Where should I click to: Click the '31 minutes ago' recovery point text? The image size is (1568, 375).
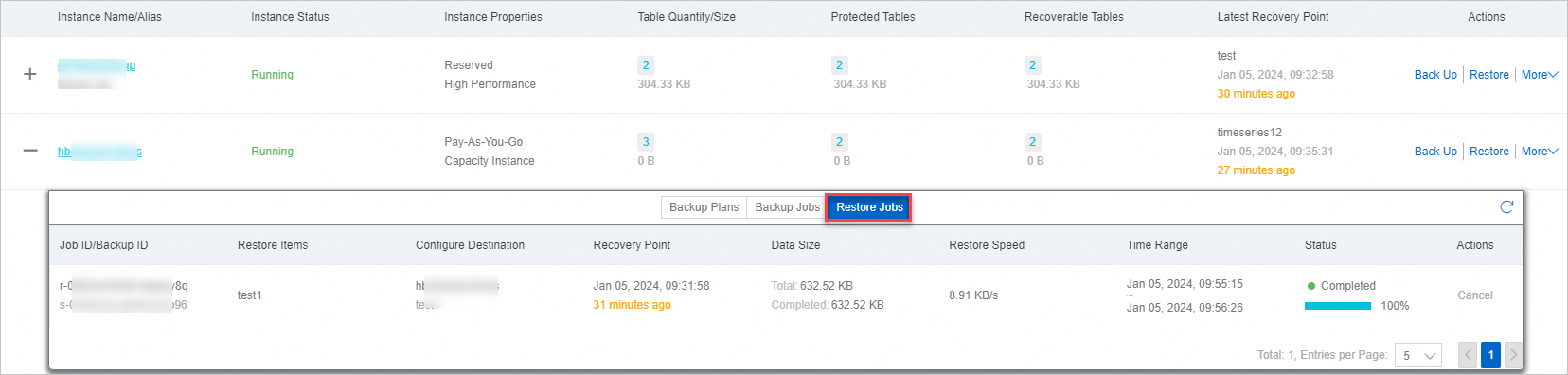click(x=632, y=305)
